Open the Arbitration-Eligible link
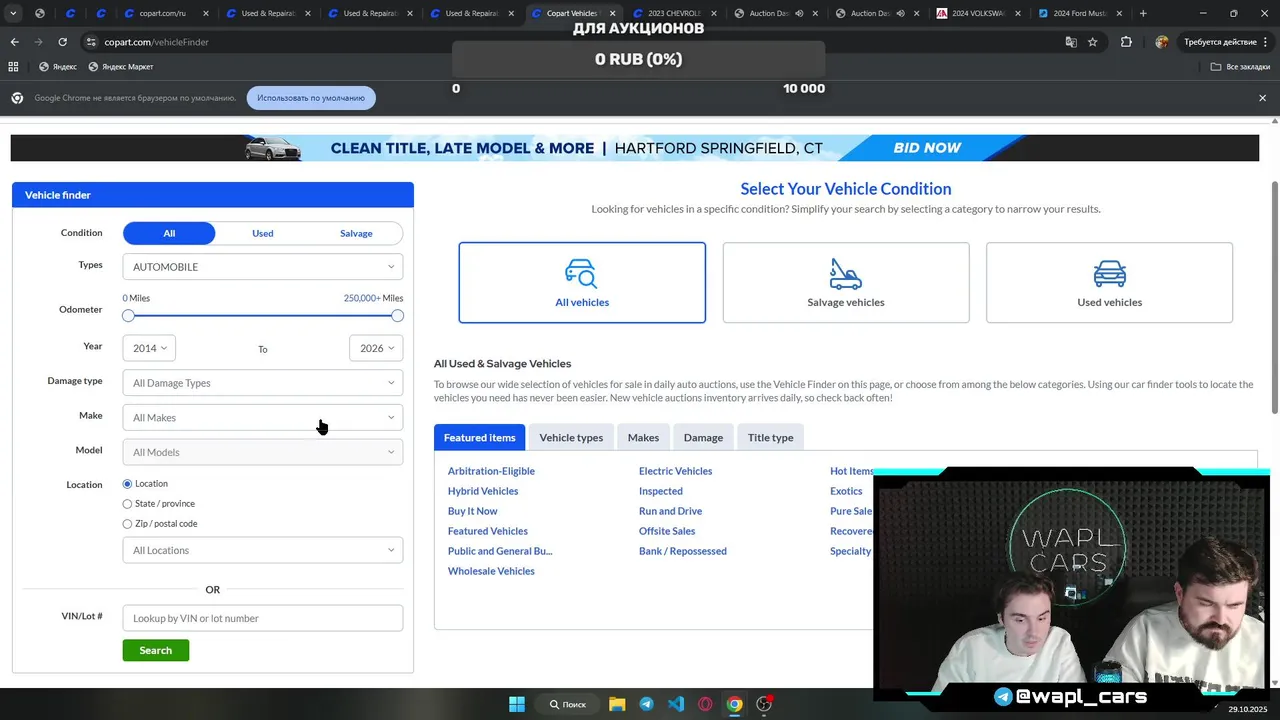Screen dimensions: 1280x720 click(491, 471)
